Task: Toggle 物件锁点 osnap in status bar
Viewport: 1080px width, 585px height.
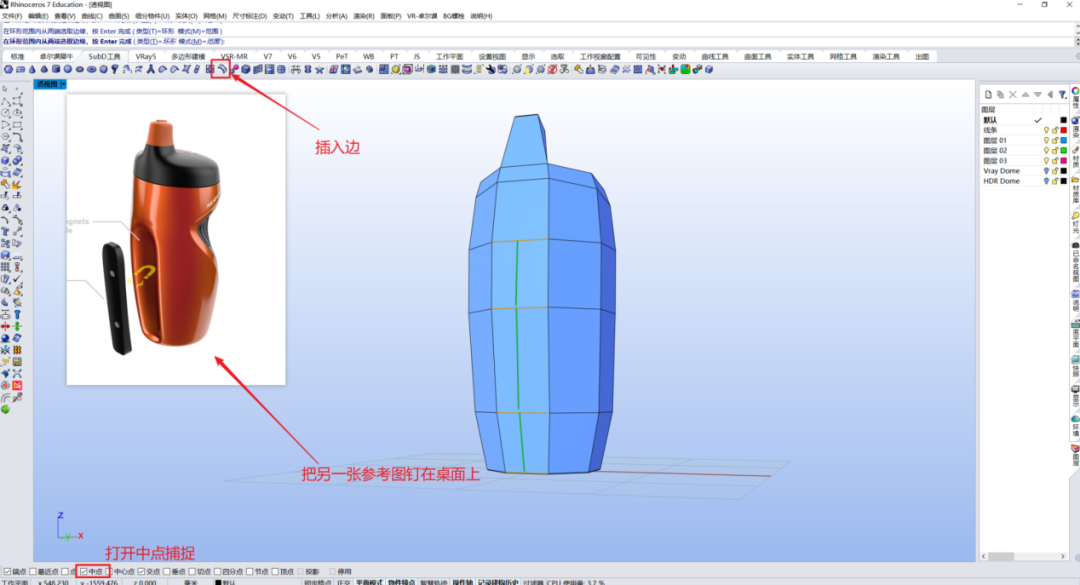Action: point(402,582)
